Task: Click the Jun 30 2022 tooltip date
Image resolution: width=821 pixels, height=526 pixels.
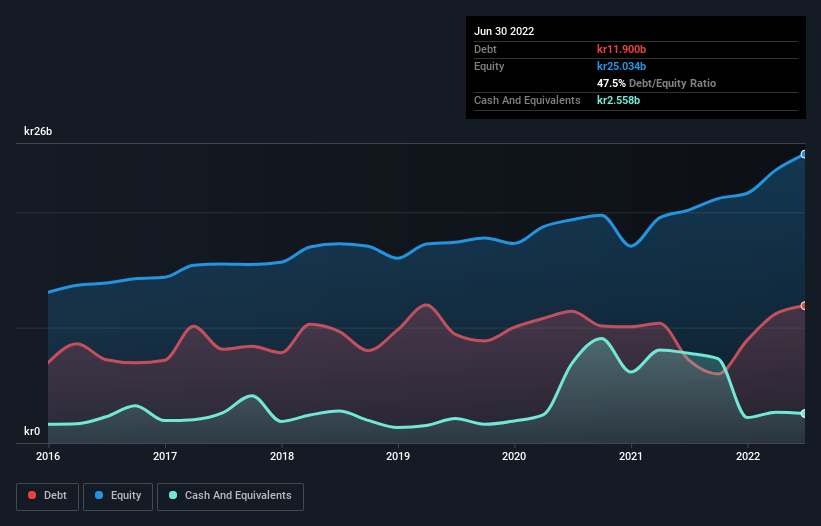Action: [504, 31]
